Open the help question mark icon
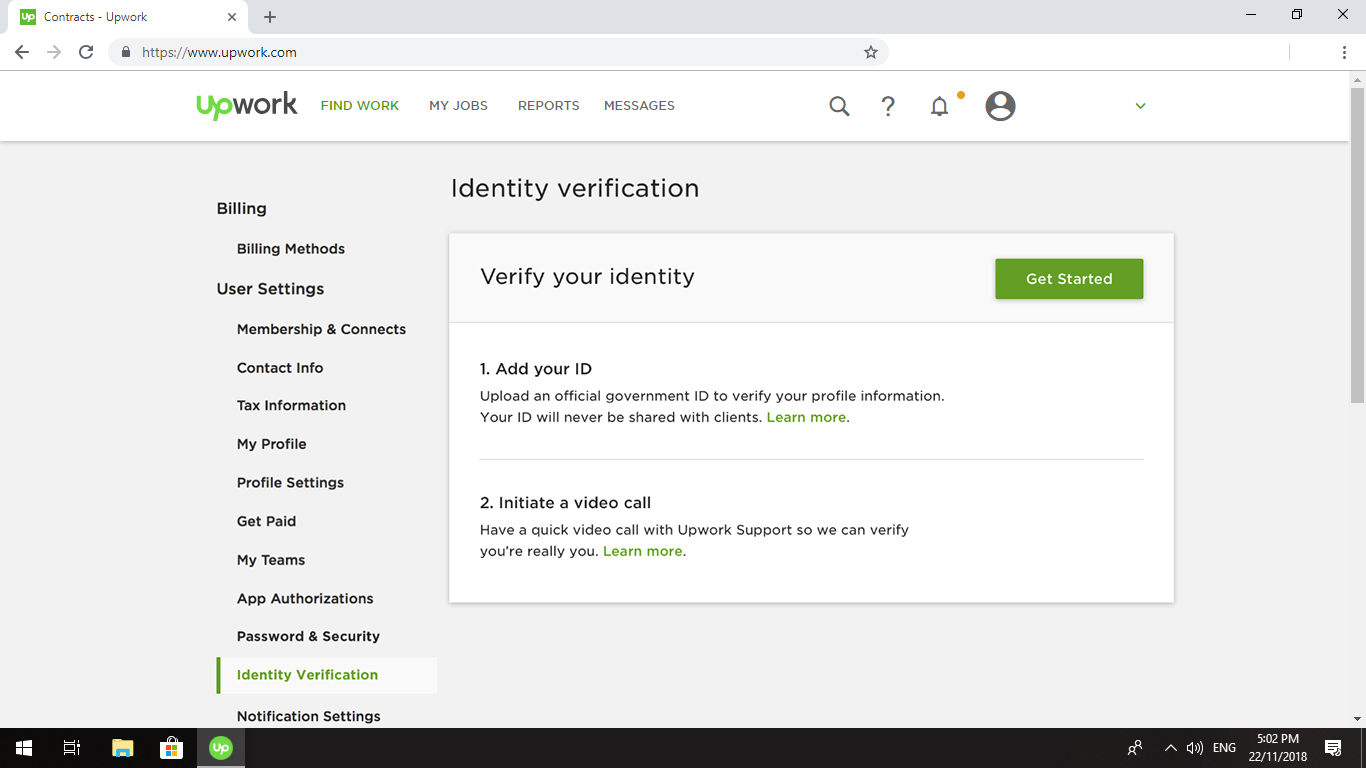This screenshot has width=1366, height=768. tap(888, 106)
